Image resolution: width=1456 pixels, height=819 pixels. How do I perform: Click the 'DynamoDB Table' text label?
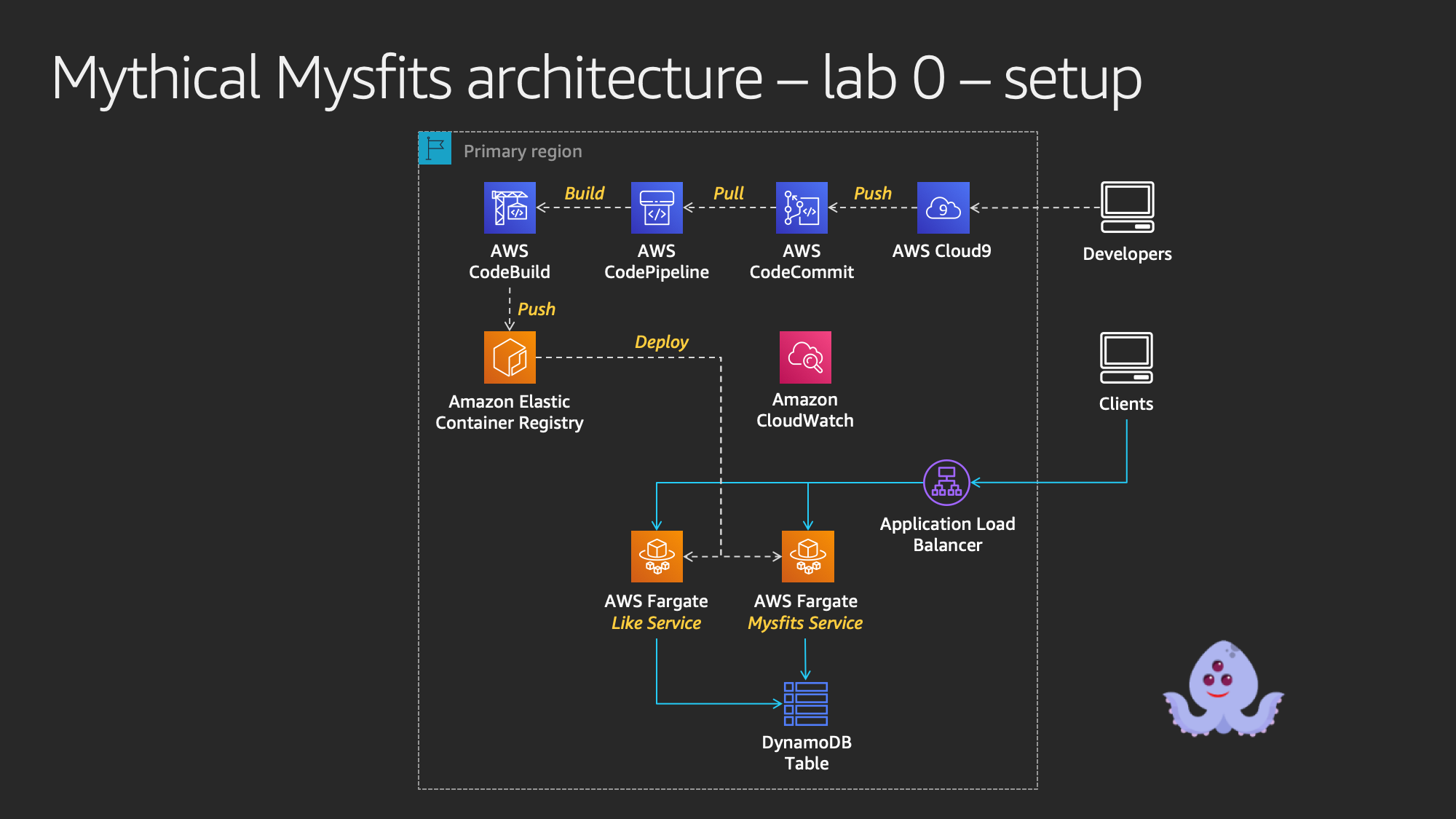(807, 753)
